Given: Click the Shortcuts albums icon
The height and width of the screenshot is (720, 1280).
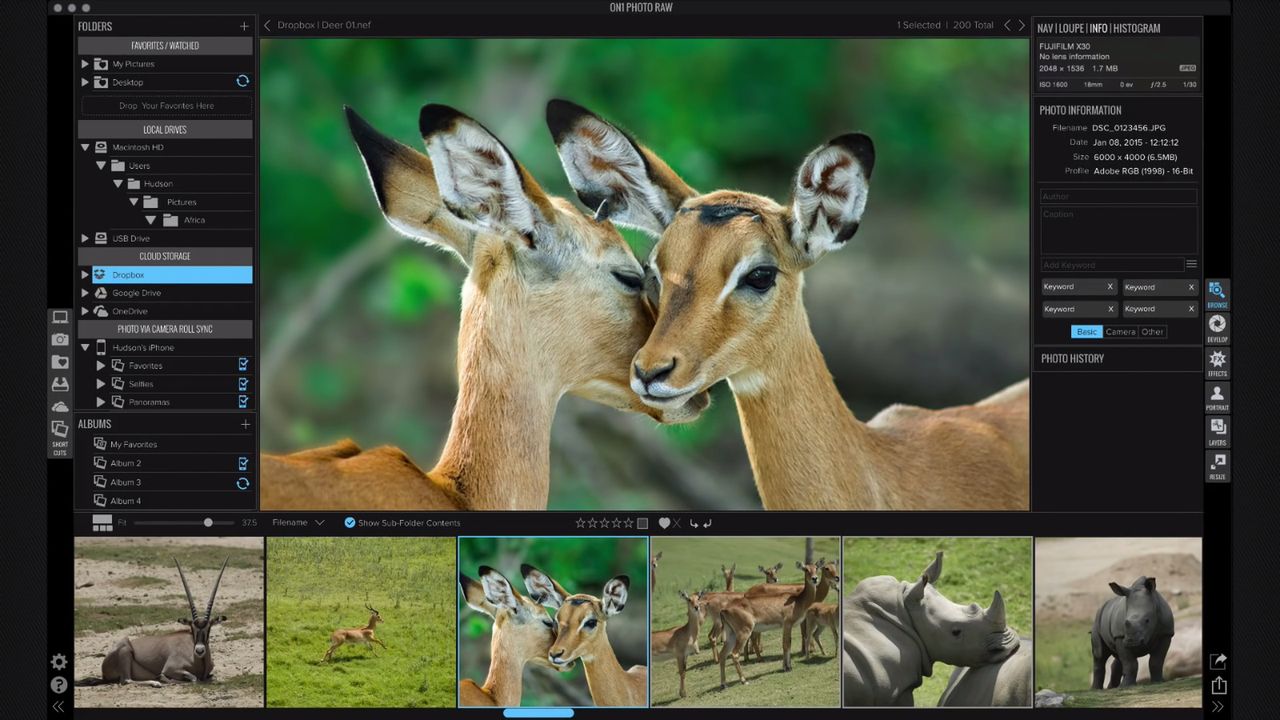Looking at the screenshot, I should point(60,428).
